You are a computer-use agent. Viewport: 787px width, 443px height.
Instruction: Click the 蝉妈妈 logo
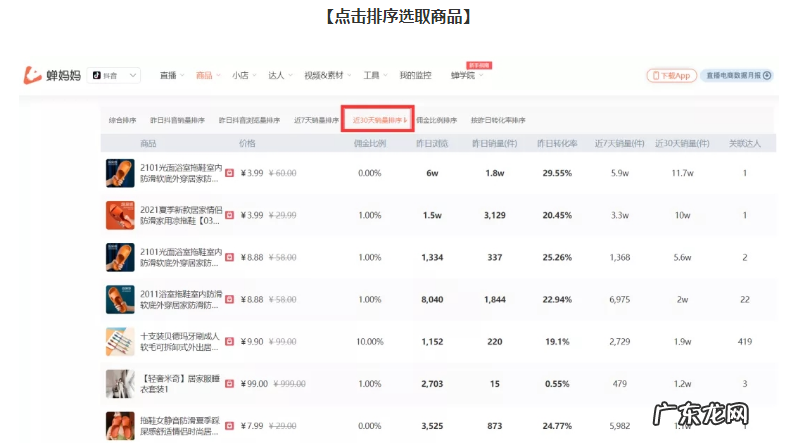52,75
